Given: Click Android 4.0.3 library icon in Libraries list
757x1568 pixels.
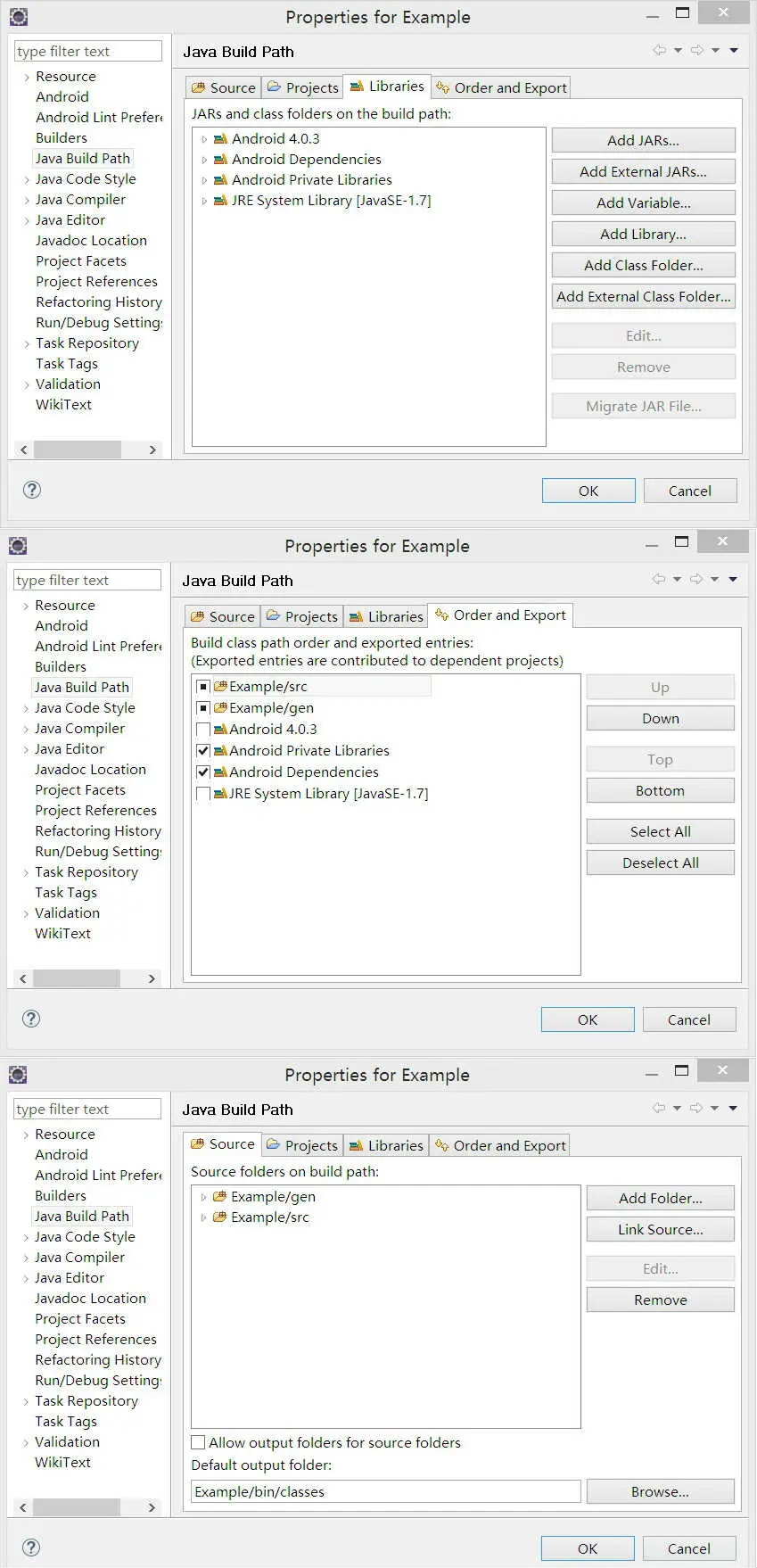Looking at the screenshot, I should tap(220, 138).
